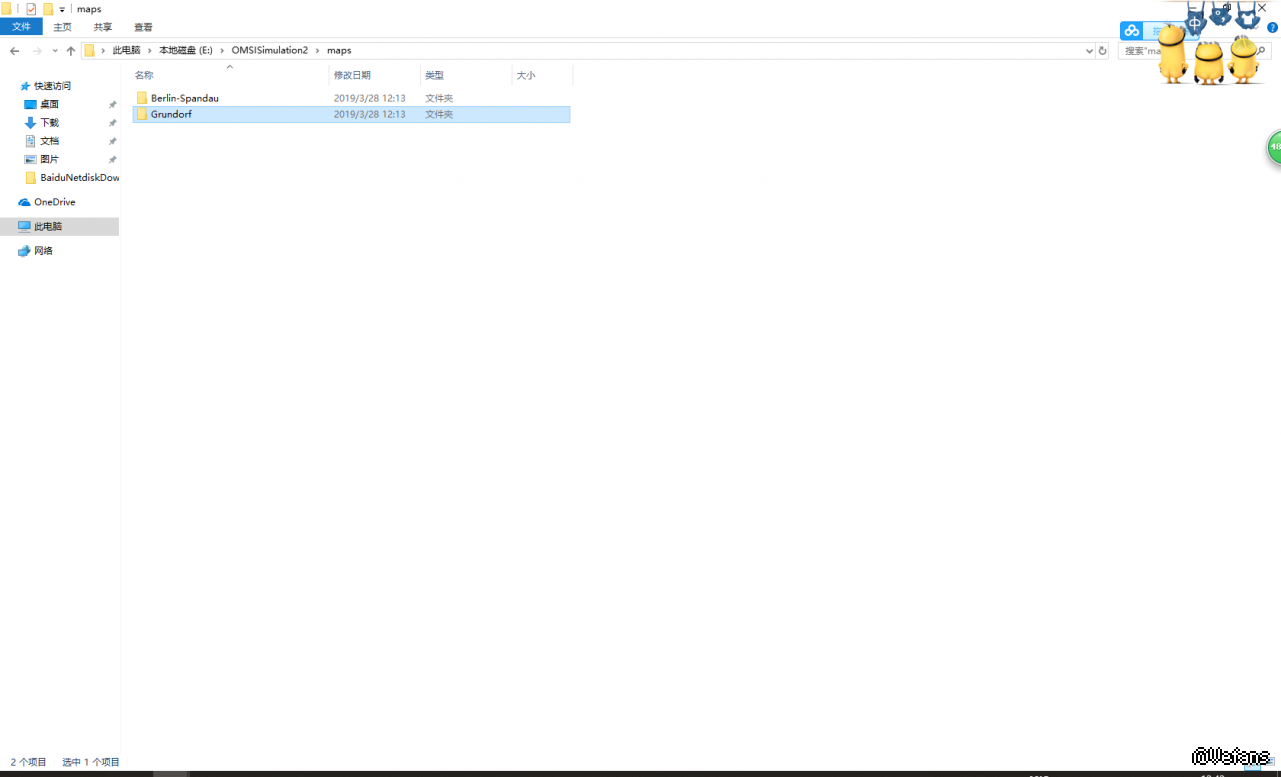Click the Baidu Netdisk blue cloud icon
This screenshot has width=1281, height=777.
[x=1131, y=31]
